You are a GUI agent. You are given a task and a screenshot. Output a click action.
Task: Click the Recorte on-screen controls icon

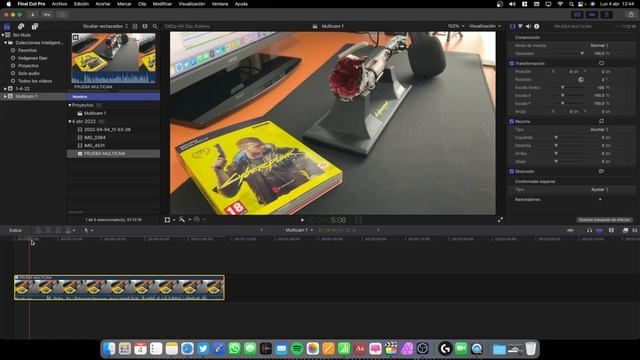tap(601, 121)
